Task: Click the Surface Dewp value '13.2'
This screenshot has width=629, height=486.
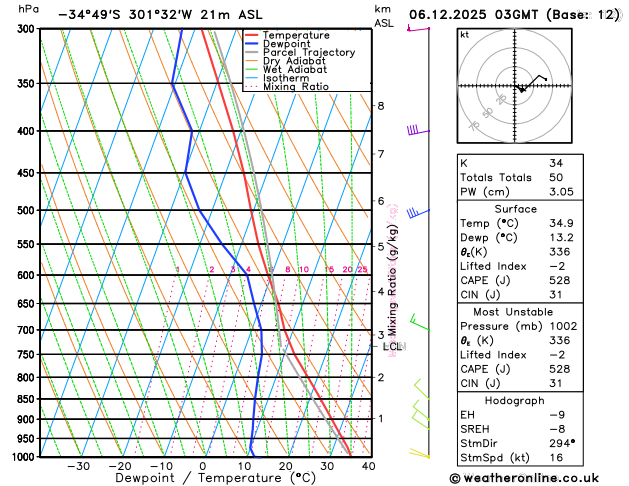Action: tap(562, 238)
